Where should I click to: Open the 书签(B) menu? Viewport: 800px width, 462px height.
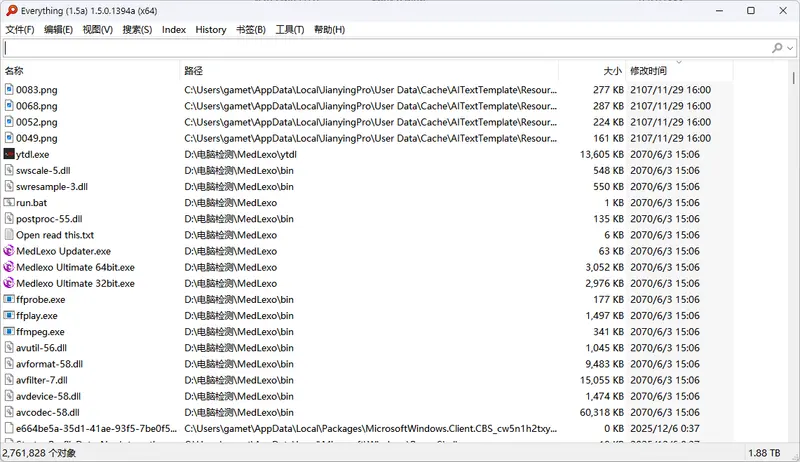[x=251, y=30]
